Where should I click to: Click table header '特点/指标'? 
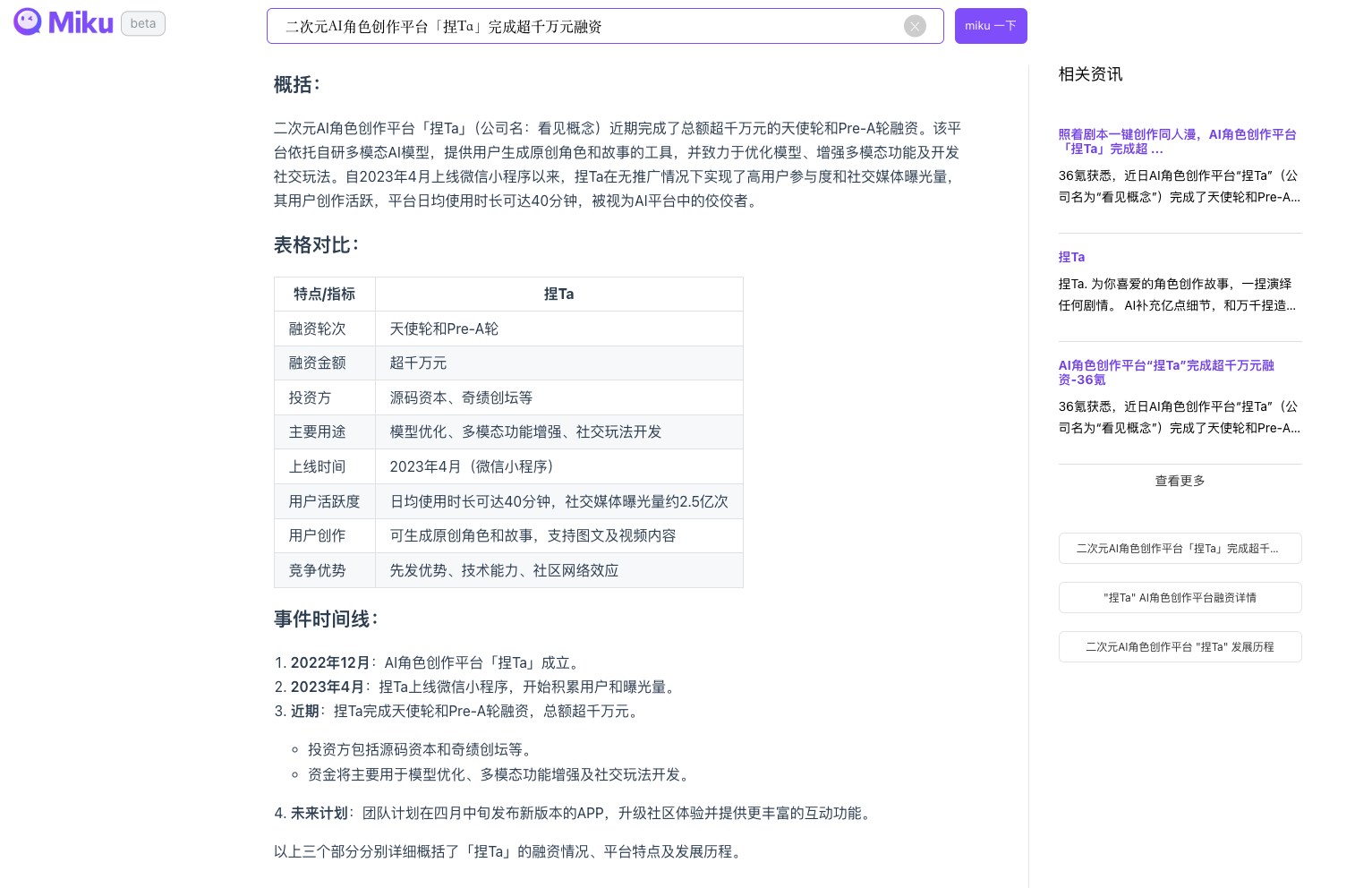click(325, 294)
